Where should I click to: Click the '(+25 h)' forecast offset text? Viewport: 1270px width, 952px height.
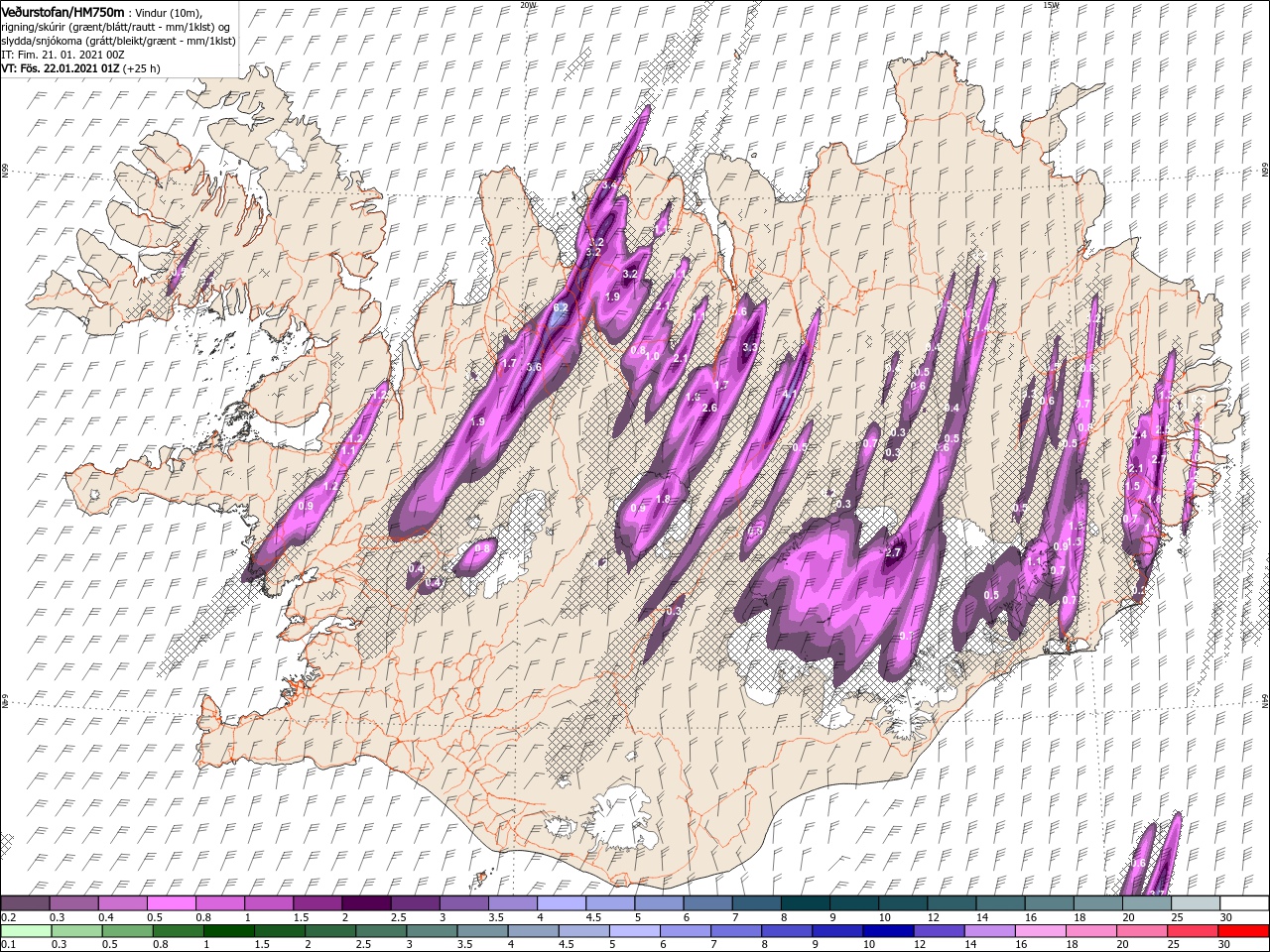(x=142, y=68)
